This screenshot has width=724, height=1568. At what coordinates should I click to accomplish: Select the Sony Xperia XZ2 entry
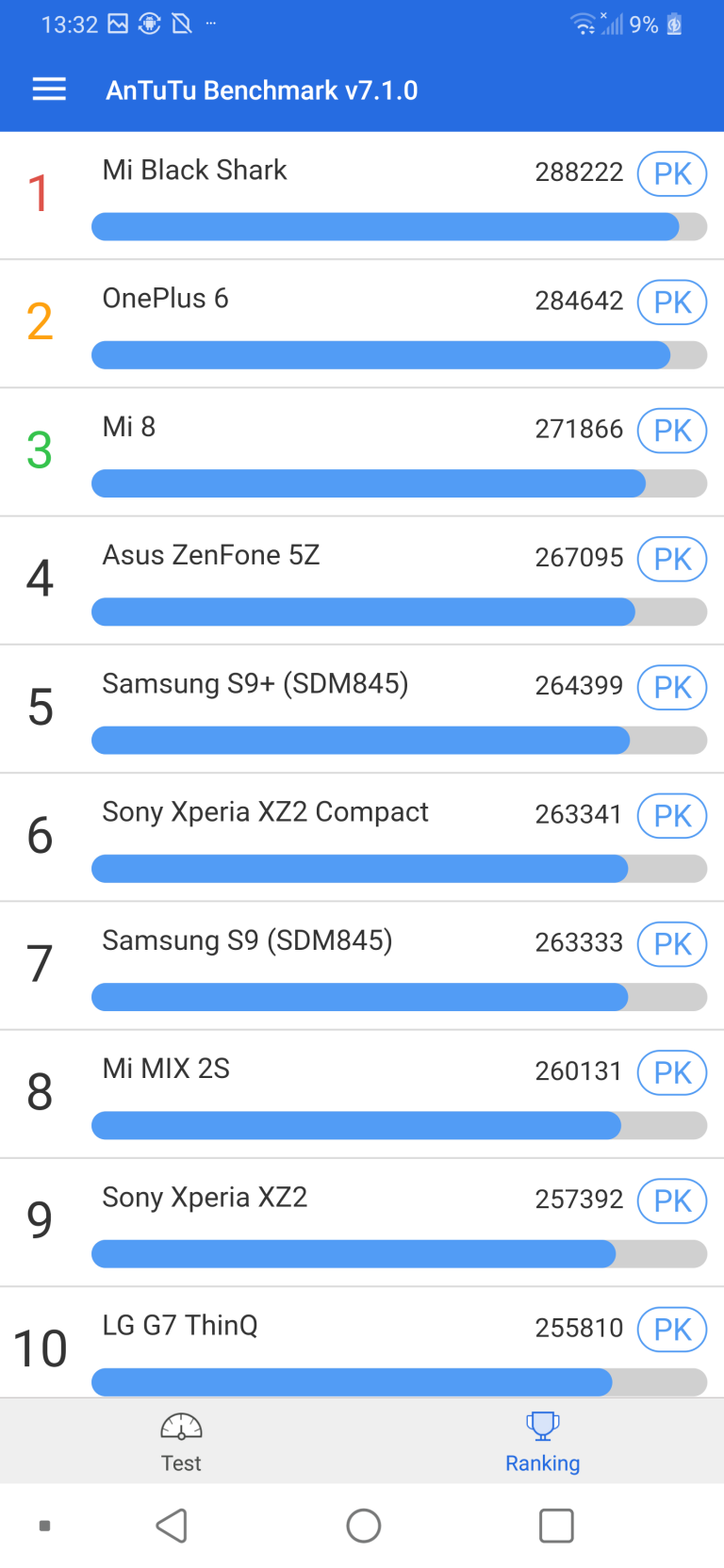click(362, 1222)
